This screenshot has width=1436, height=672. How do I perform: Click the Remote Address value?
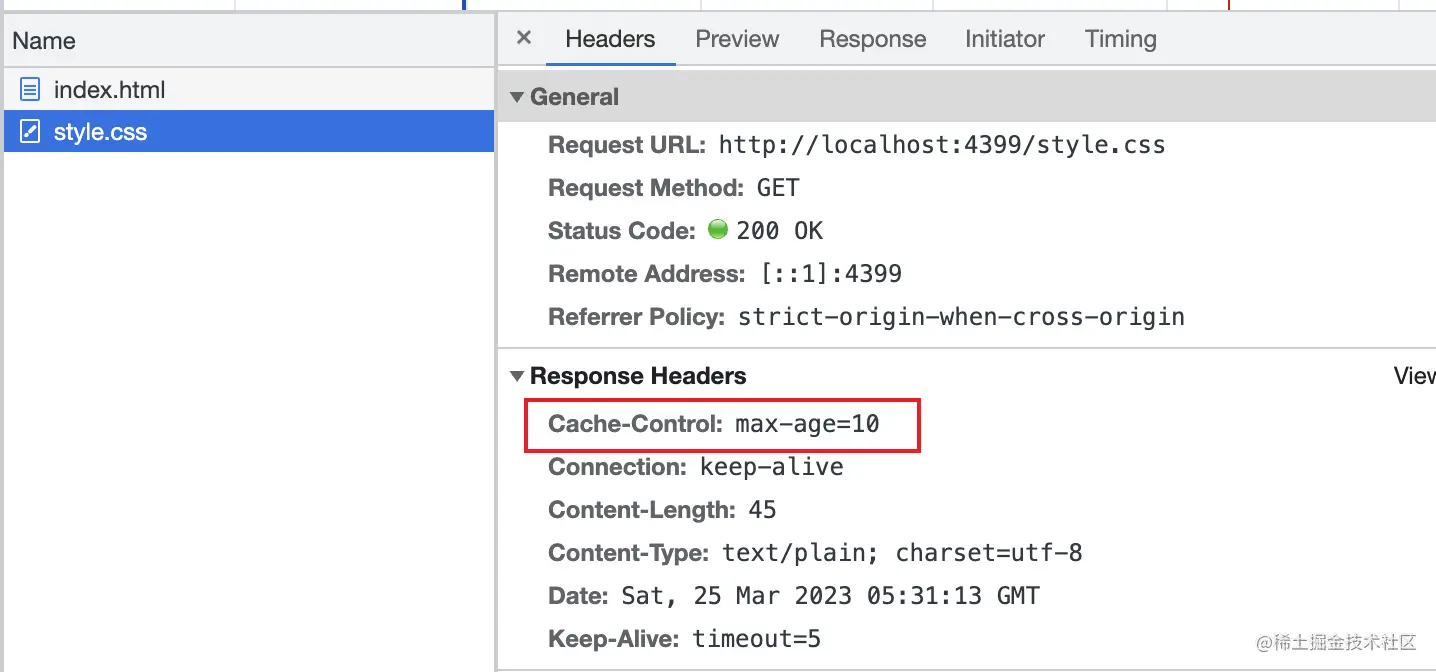coord(831,274)
